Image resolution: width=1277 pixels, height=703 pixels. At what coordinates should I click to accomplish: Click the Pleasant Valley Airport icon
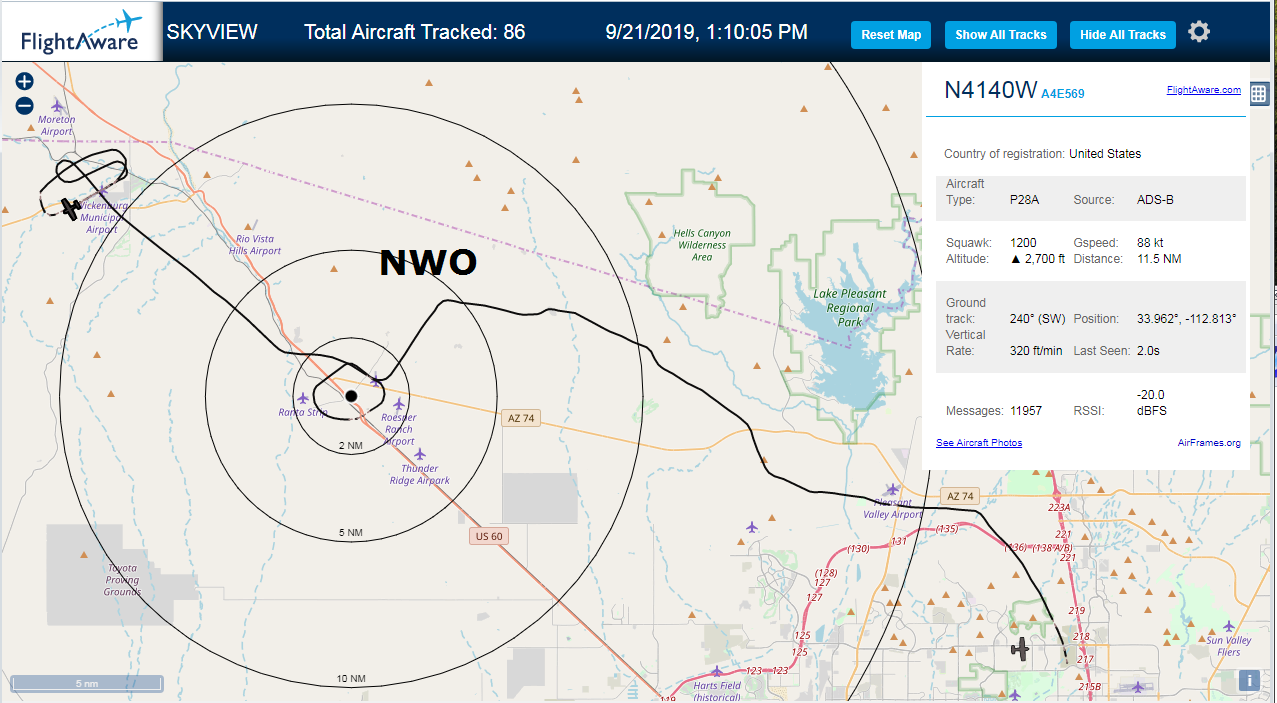click(893, 491)
